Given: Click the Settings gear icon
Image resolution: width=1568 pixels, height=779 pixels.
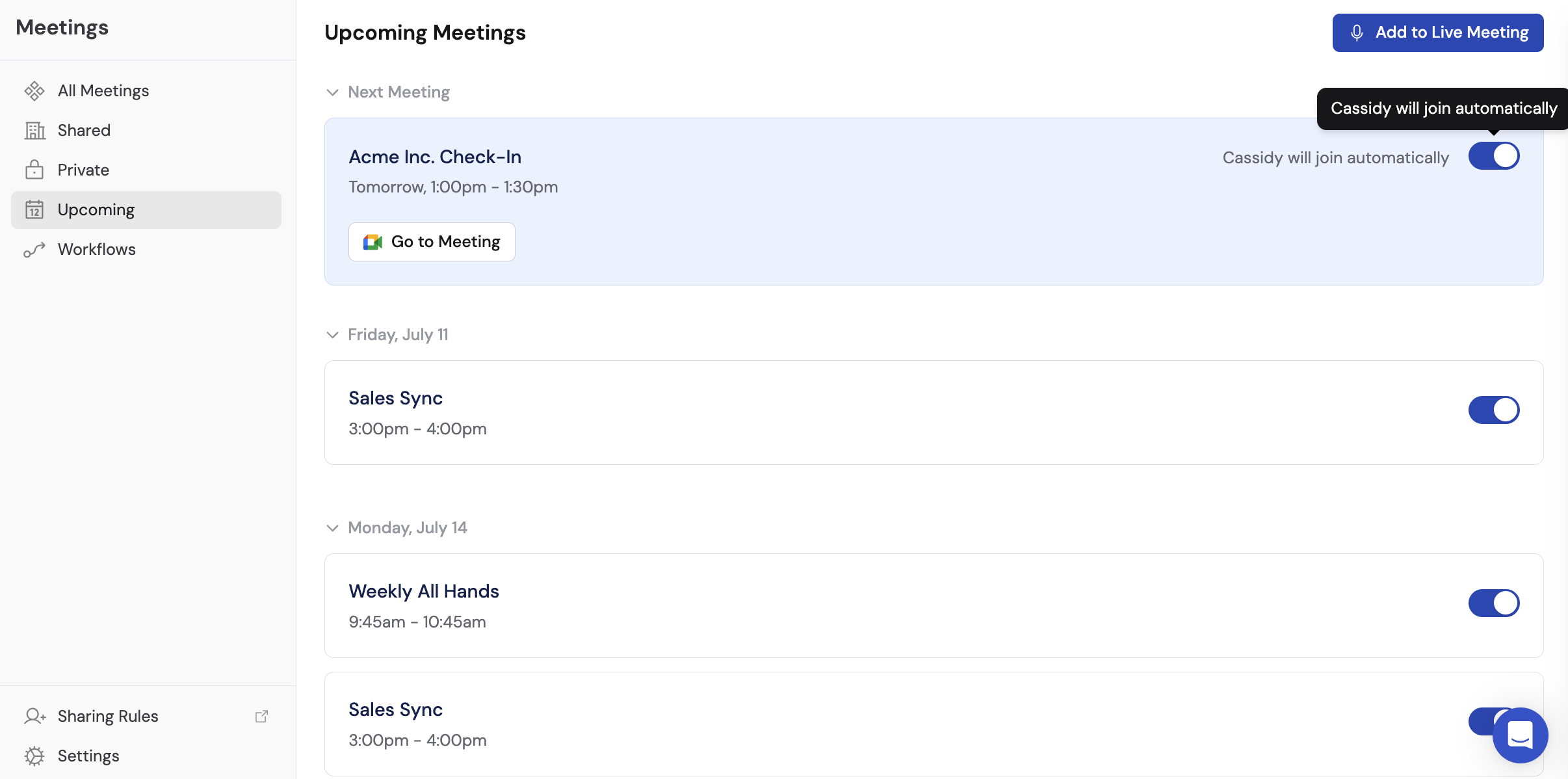Looking at the screenshot, I should click(x=36, y=756).
